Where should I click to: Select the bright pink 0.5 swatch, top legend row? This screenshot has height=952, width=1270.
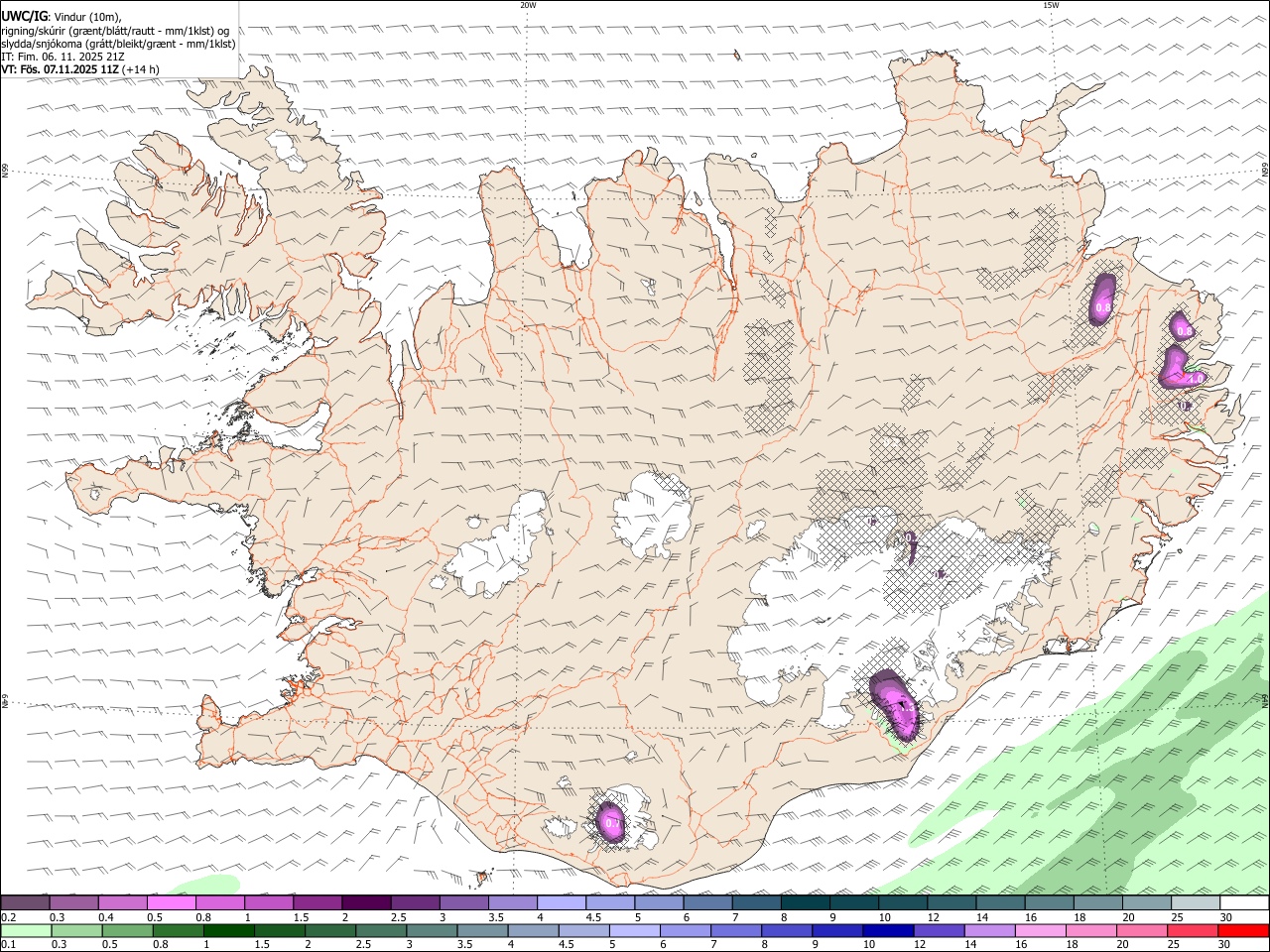pyautogui.click(x=172, y=902)
